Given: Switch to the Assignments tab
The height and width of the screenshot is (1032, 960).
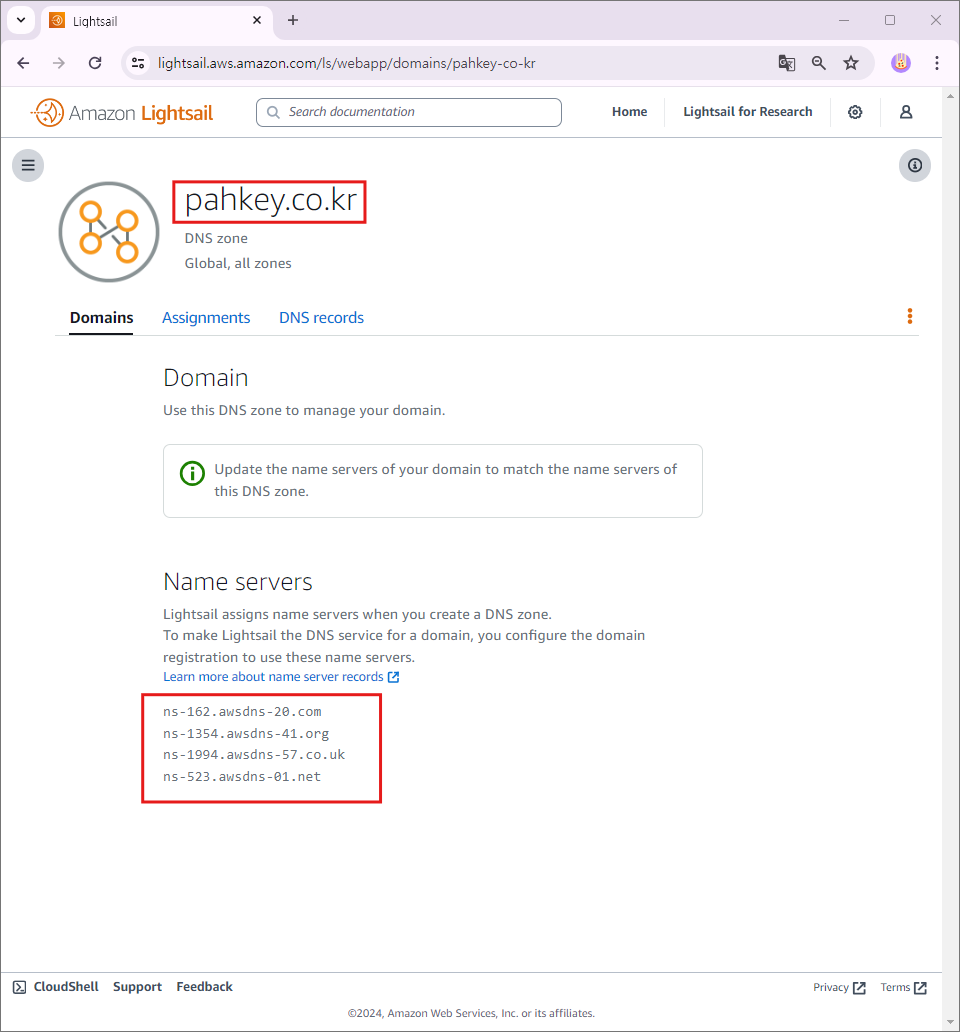Looking at the screenshot, I should (206, 318).
